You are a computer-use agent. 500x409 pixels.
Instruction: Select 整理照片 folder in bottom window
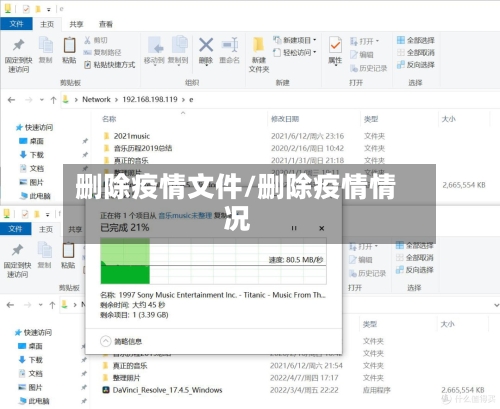click(126, 378)
